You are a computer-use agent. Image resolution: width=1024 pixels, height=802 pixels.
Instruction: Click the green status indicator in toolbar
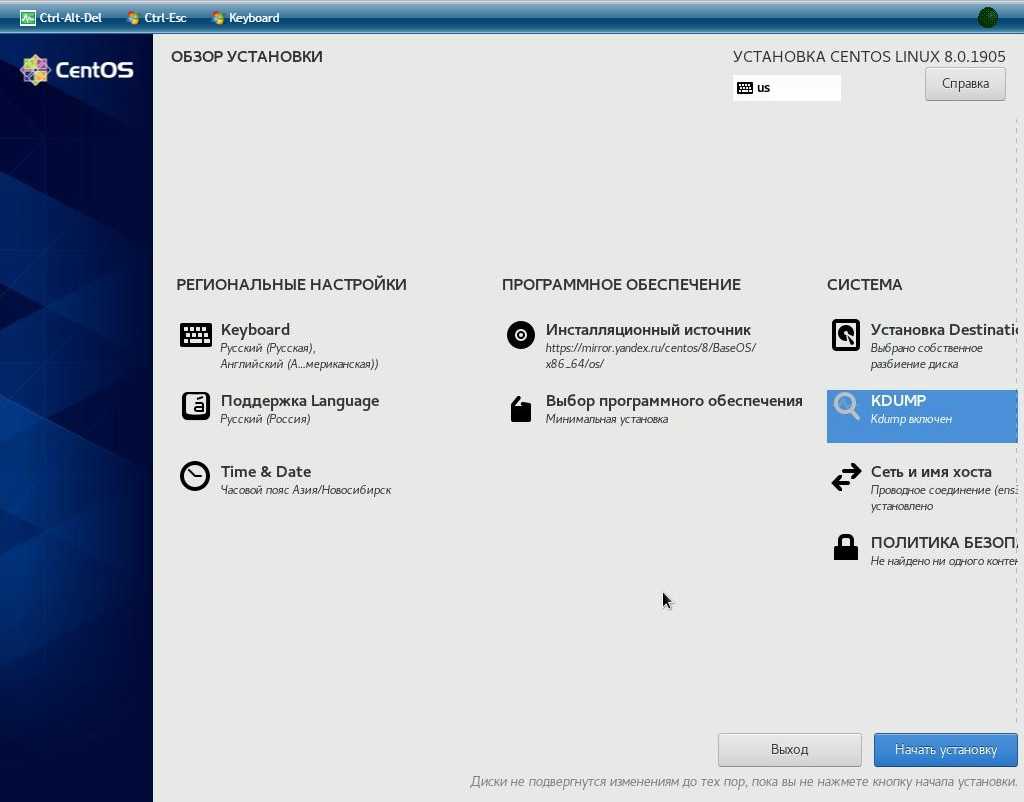tap(987, 18)
